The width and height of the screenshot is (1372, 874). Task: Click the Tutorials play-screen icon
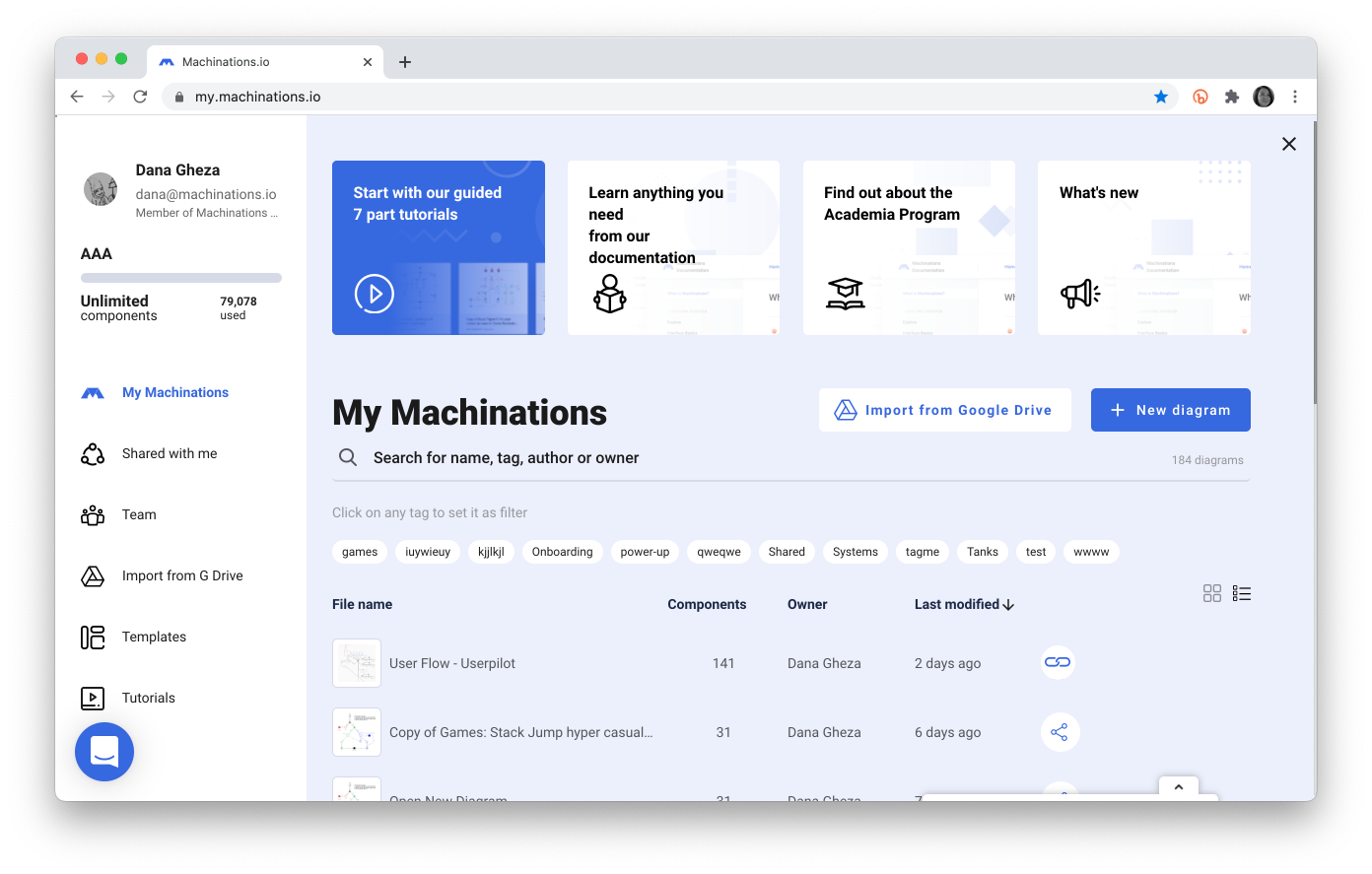coord(93,699)
